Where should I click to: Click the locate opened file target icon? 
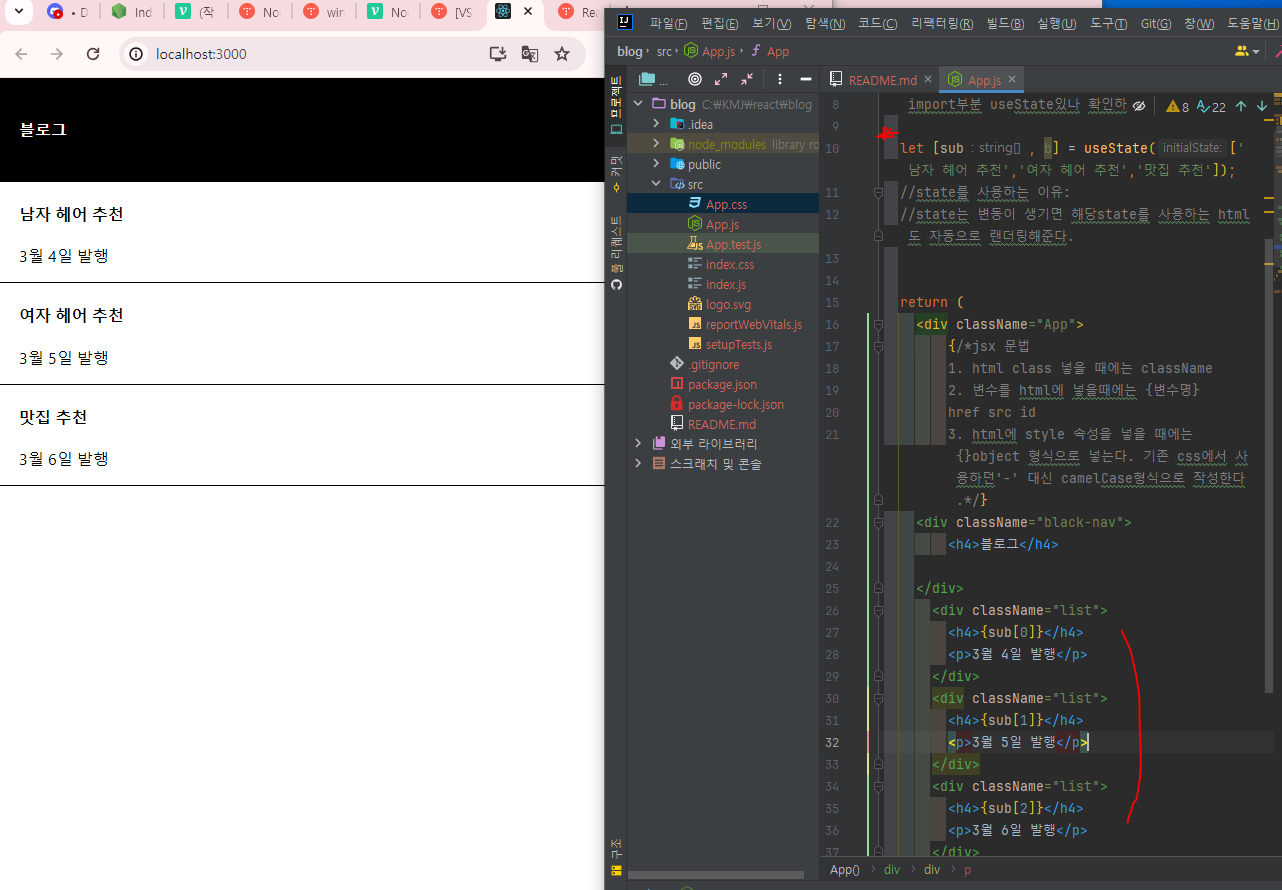click(695, 79)
